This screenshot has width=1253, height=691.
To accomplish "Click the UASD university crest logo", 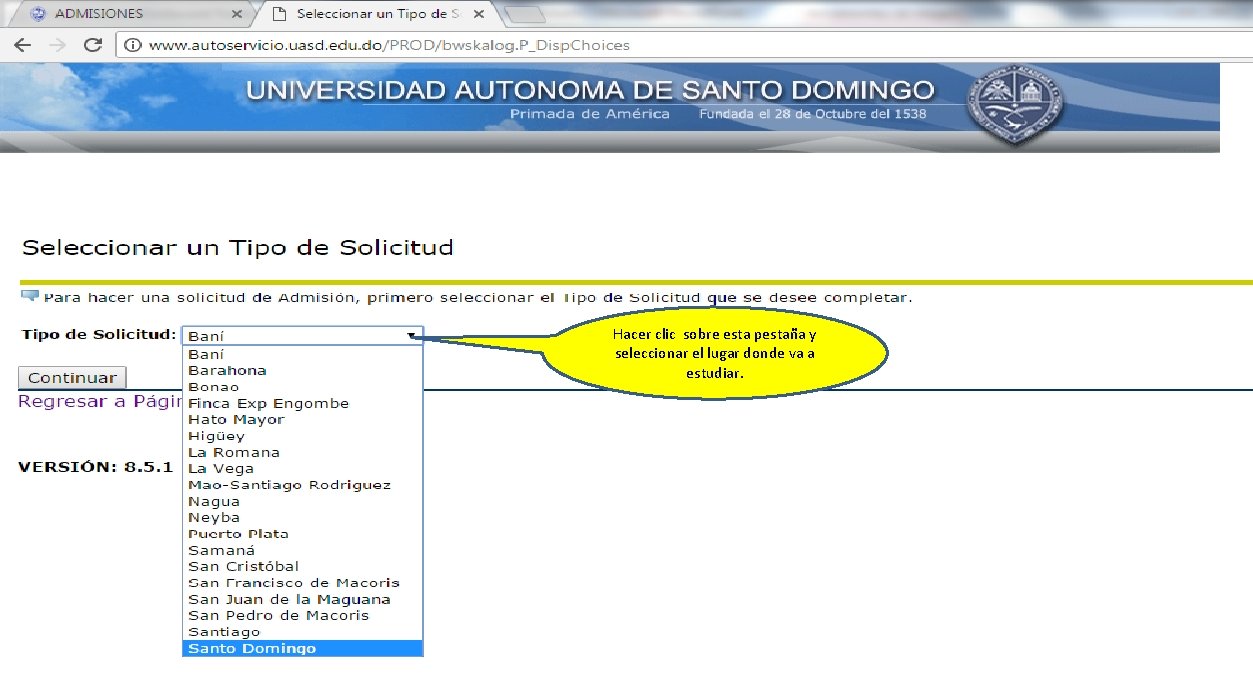I will pyautogui.click(x=1016, y=104).
